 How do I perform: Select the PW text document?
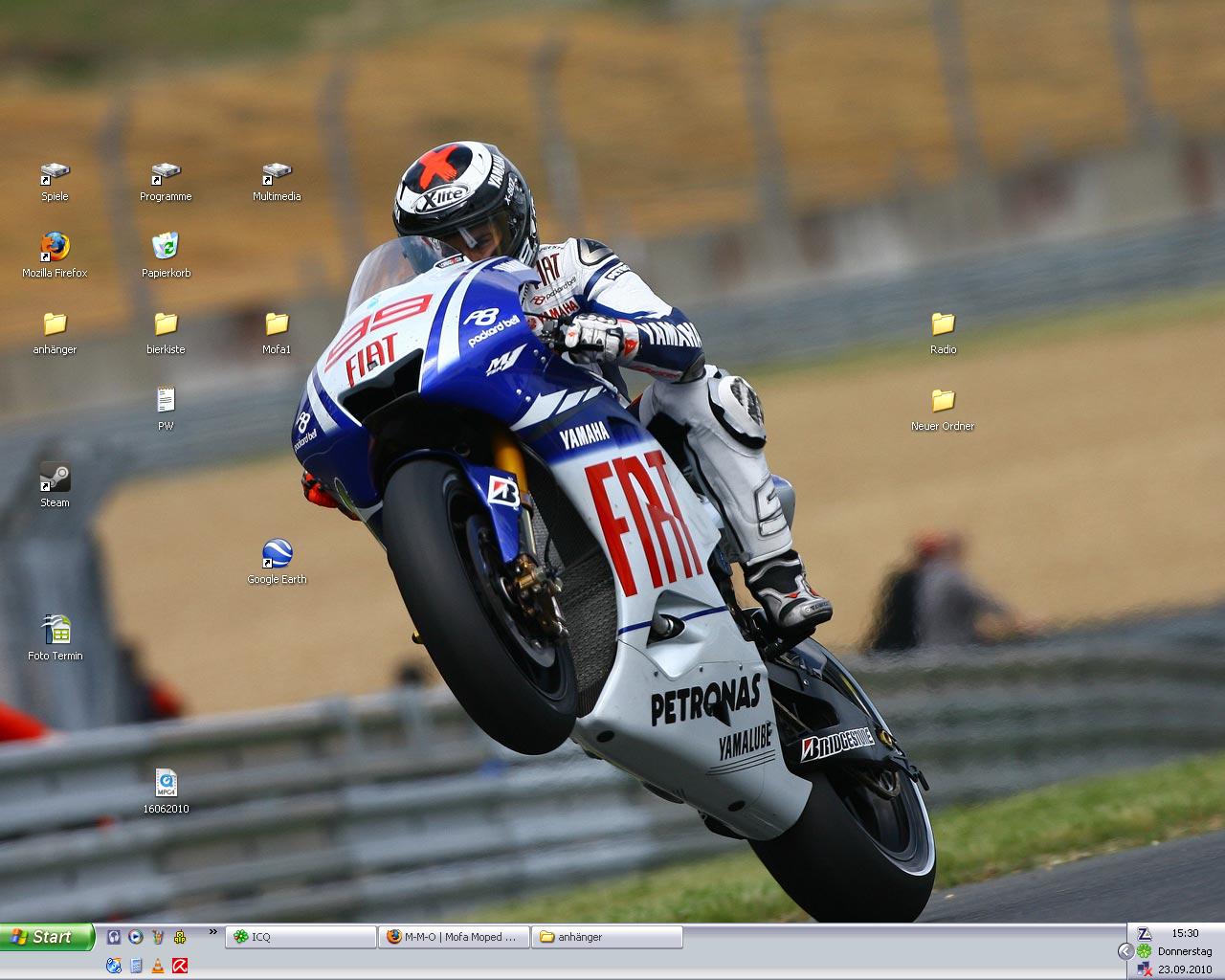click(166, 401)
